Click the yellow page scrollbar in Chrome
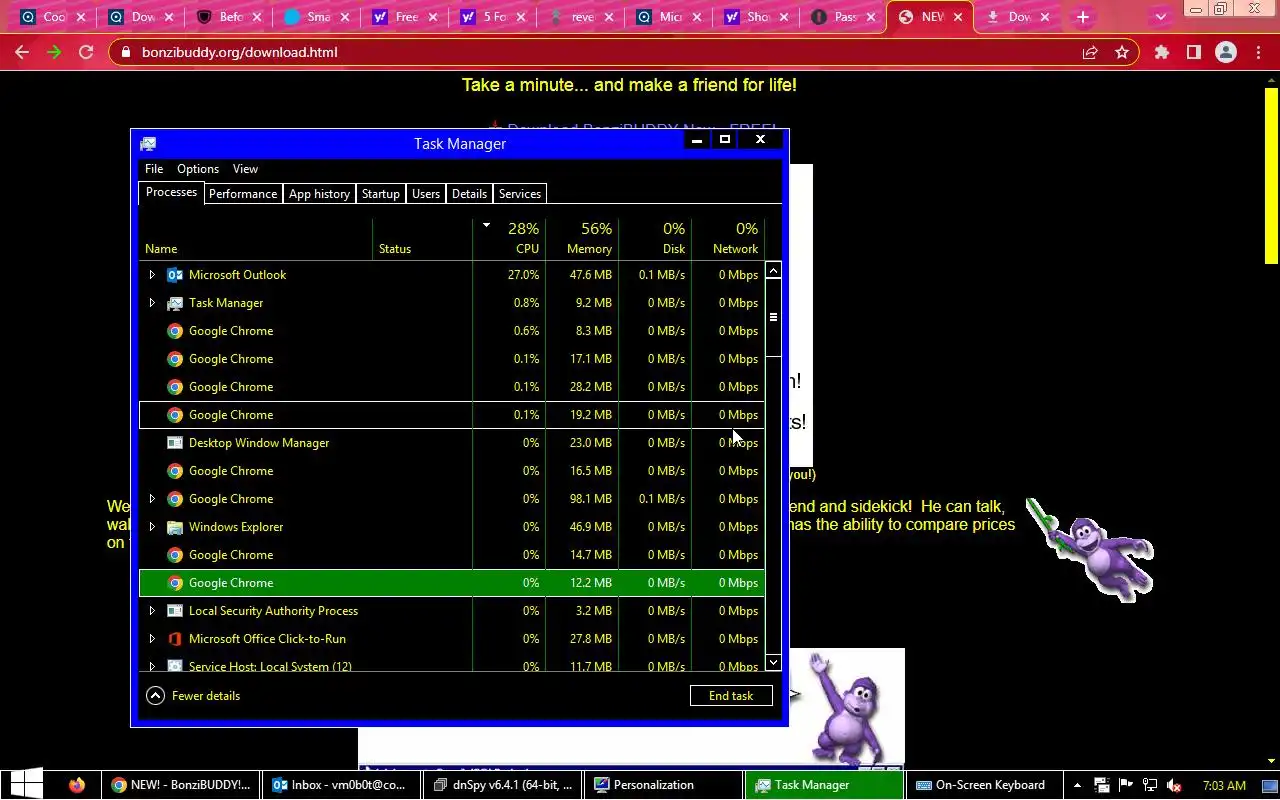This screenshot has height=800, width=1280. coord(1271,175)
